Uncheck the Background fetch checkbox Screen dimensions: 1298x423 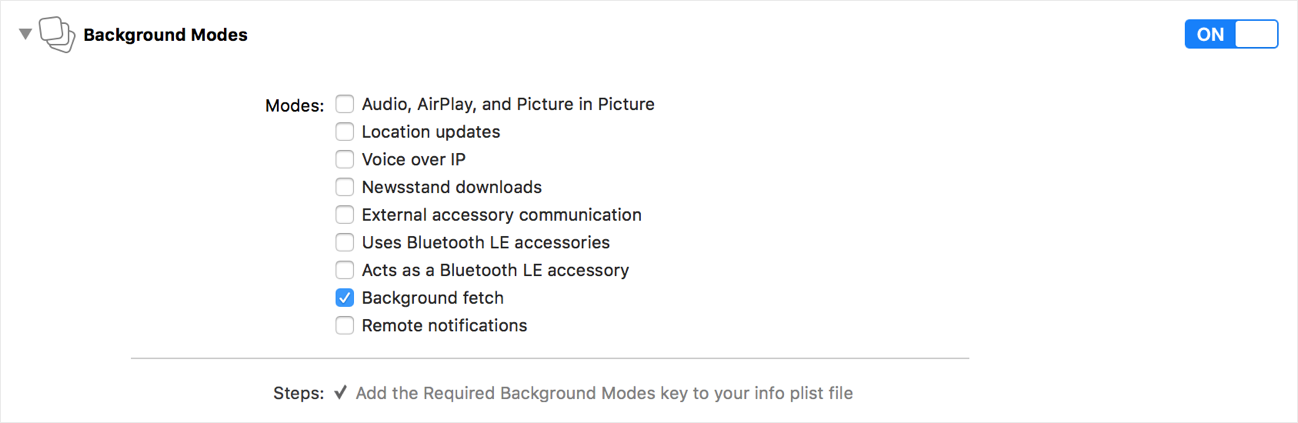point(345,298)
